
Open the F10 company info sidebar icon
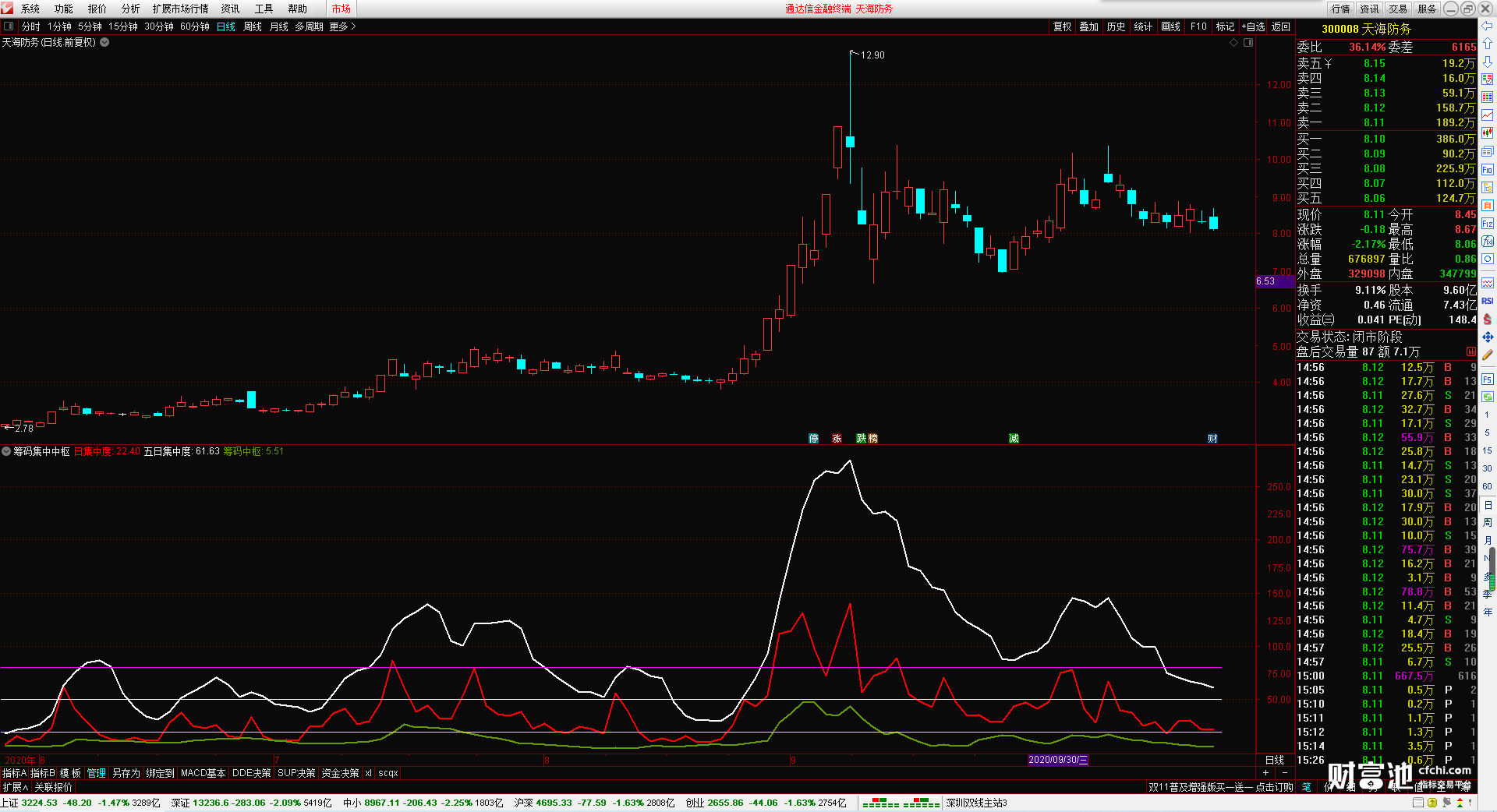tap(1488, 169)
